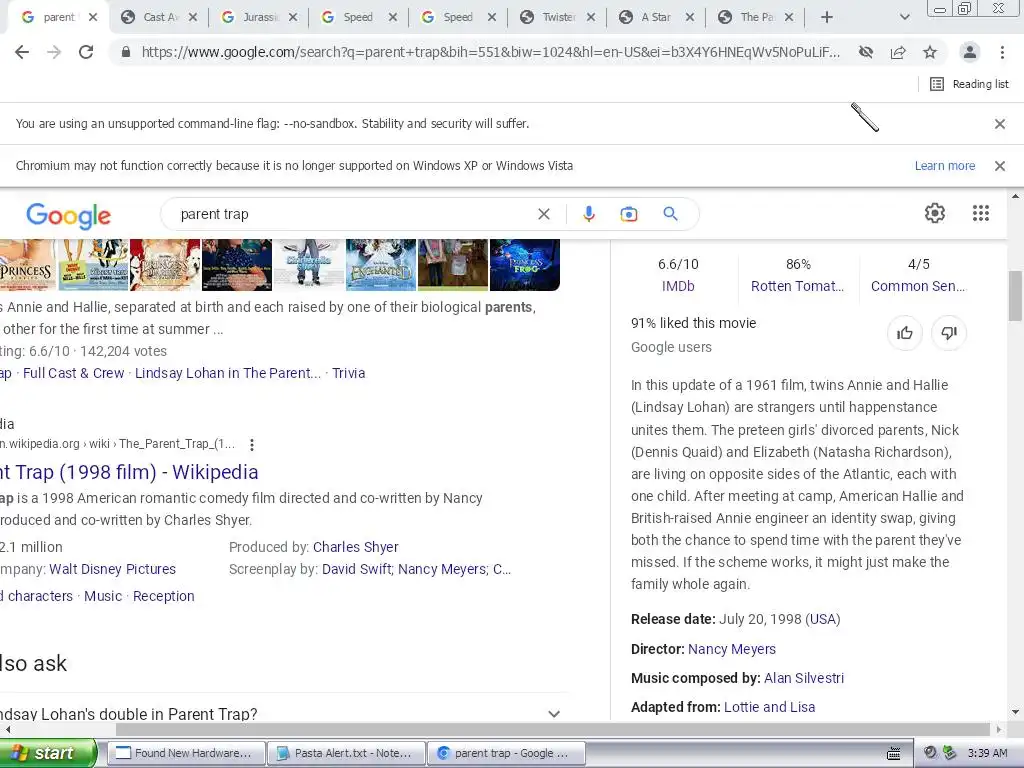
Task: Click the taskbar clock showing 3:39 AM
Action: (x=987, y=753)
